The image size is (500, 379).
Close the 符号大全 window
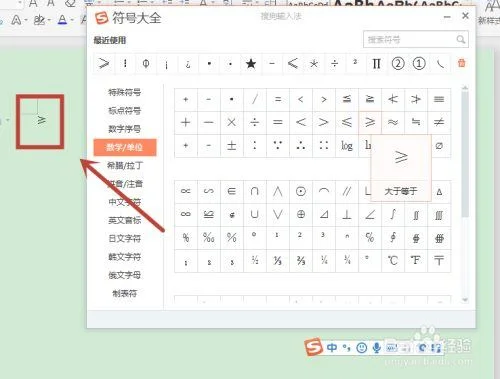tap(465, 16)
